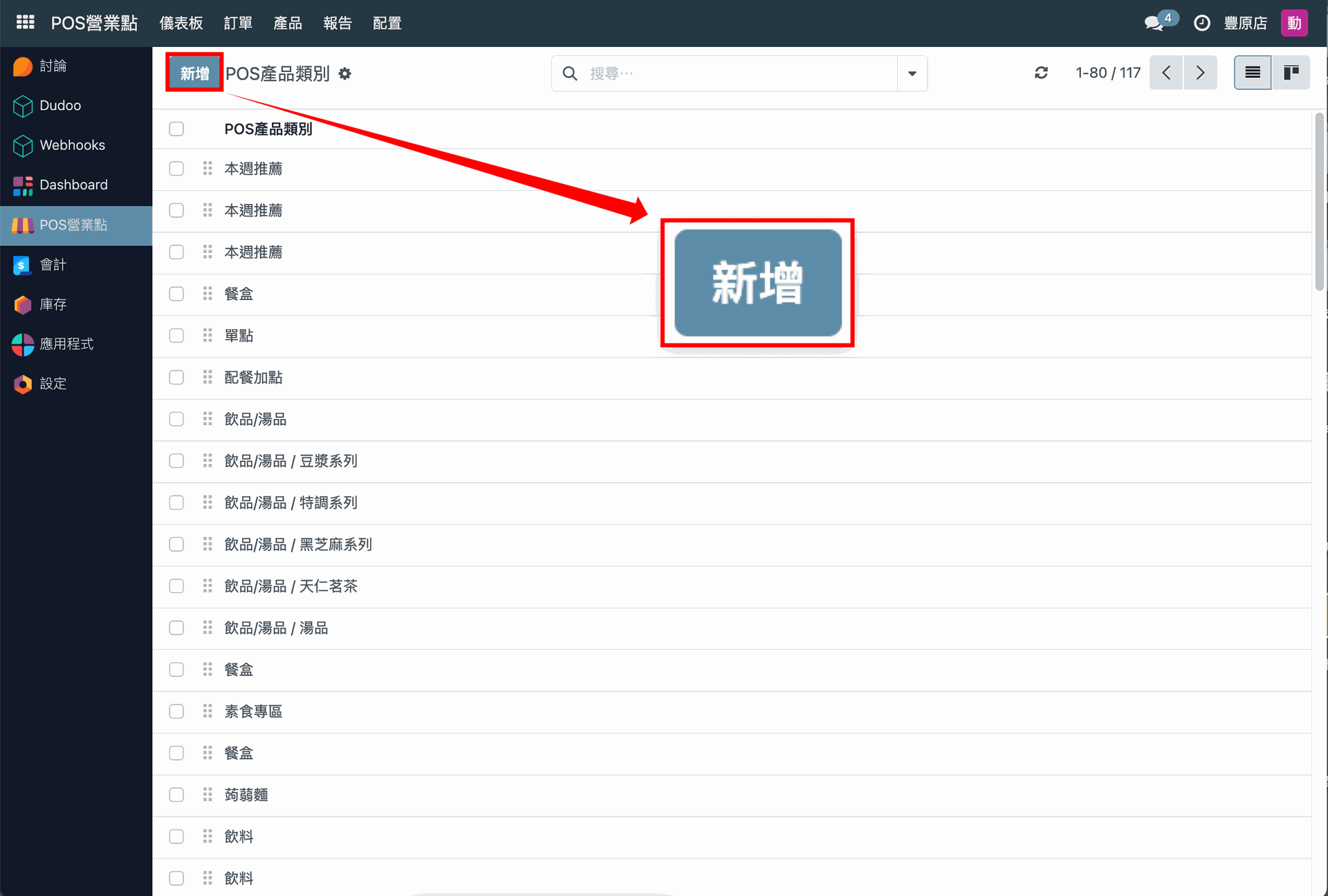The height and width of the screenshot is (896, 1328).
Task: Open the 訂單 menu
Action: 238,23
